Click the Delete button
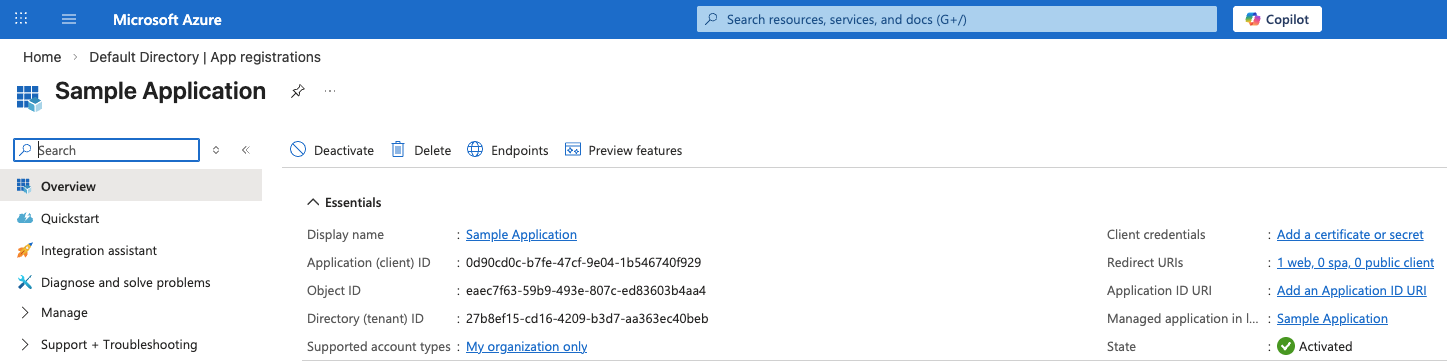1447x362 pixels. 421,150
